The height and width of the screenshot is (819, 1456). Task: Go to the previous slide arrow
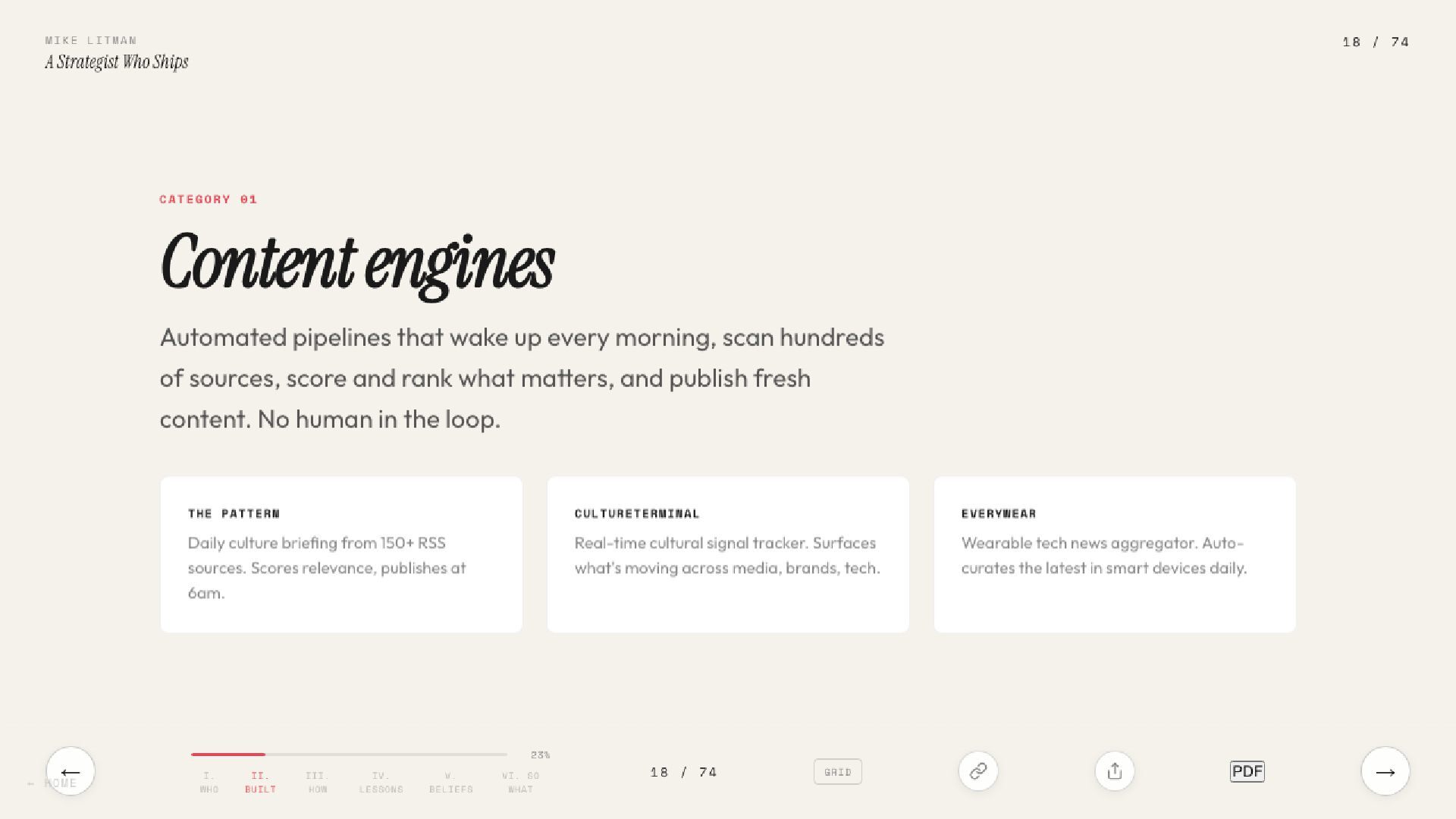click(71, 771)
